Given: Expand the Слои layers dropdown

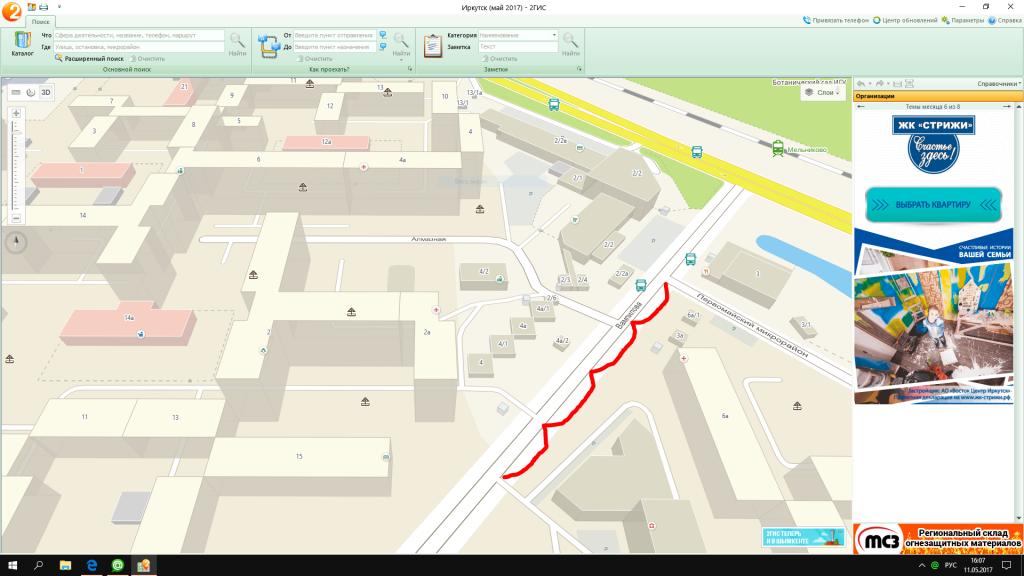Looking at the screenshot, I should (x=822, y=93).
